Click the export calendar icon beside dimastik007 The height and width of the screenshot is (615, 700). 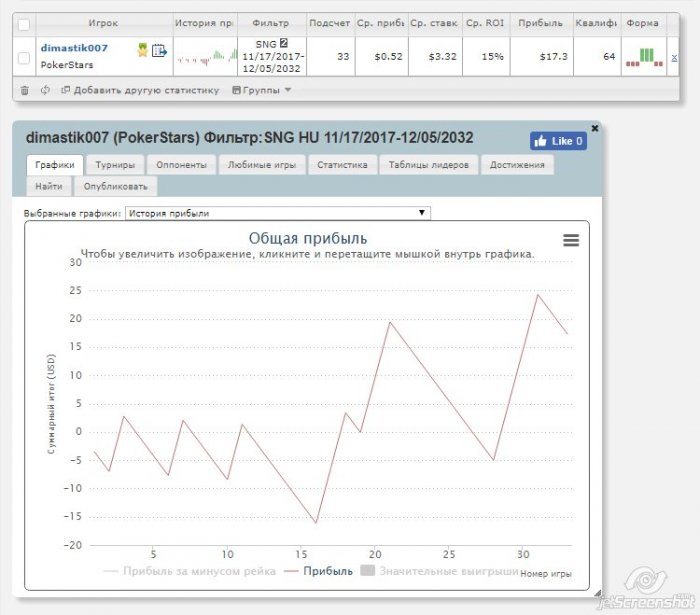click(159, 50)
